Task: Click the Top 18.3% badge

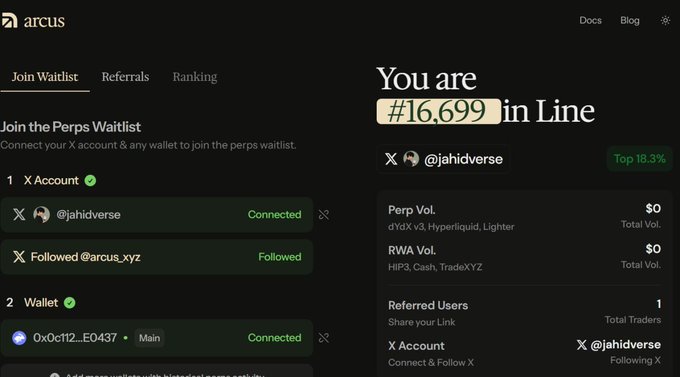Action: (x=639, y=159)
